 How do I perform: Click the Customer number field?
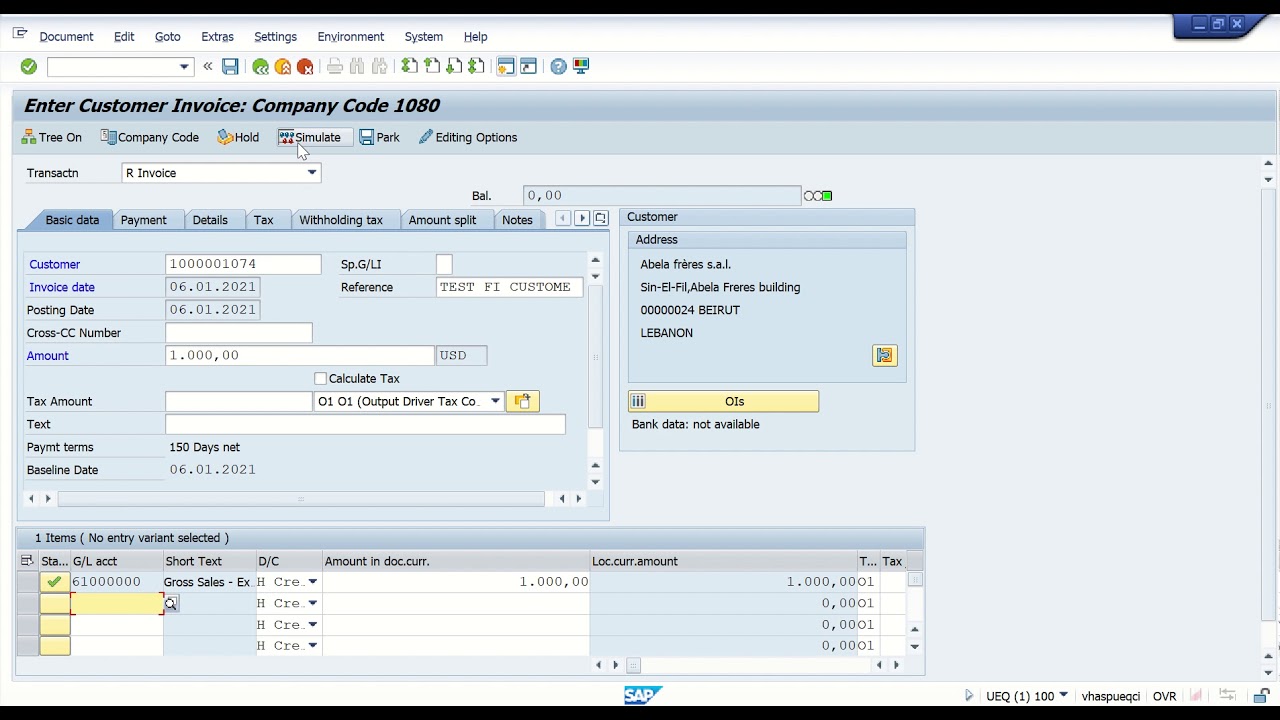[x=243, y=264]
